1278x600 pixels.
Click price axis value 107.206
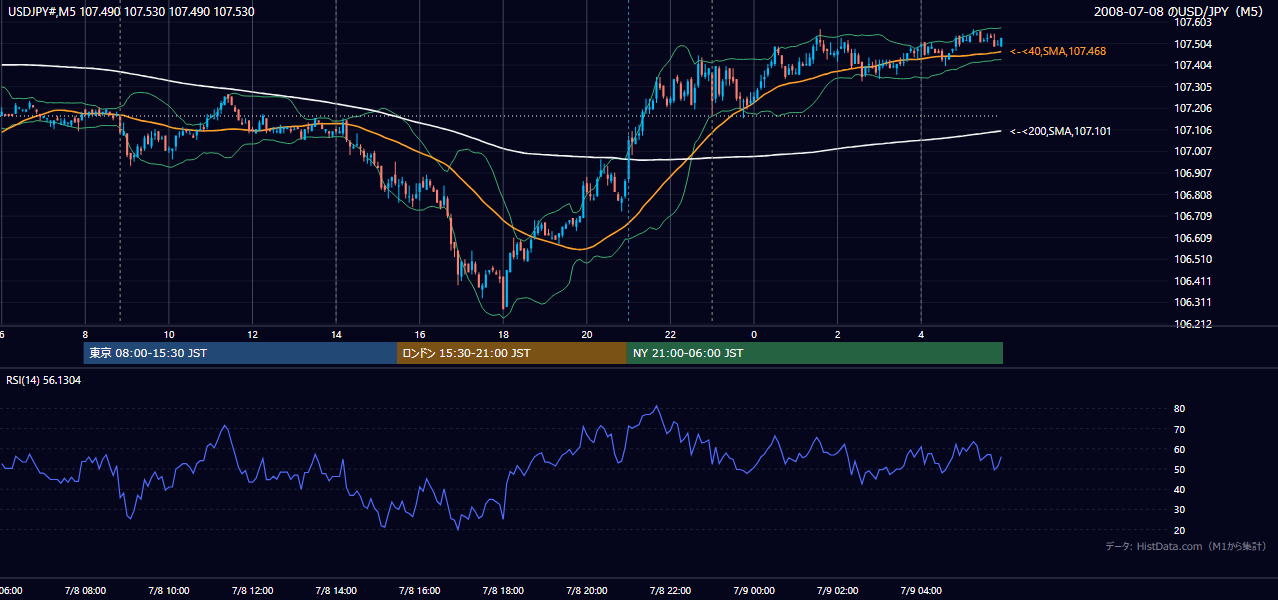[x=1193, y=108]
